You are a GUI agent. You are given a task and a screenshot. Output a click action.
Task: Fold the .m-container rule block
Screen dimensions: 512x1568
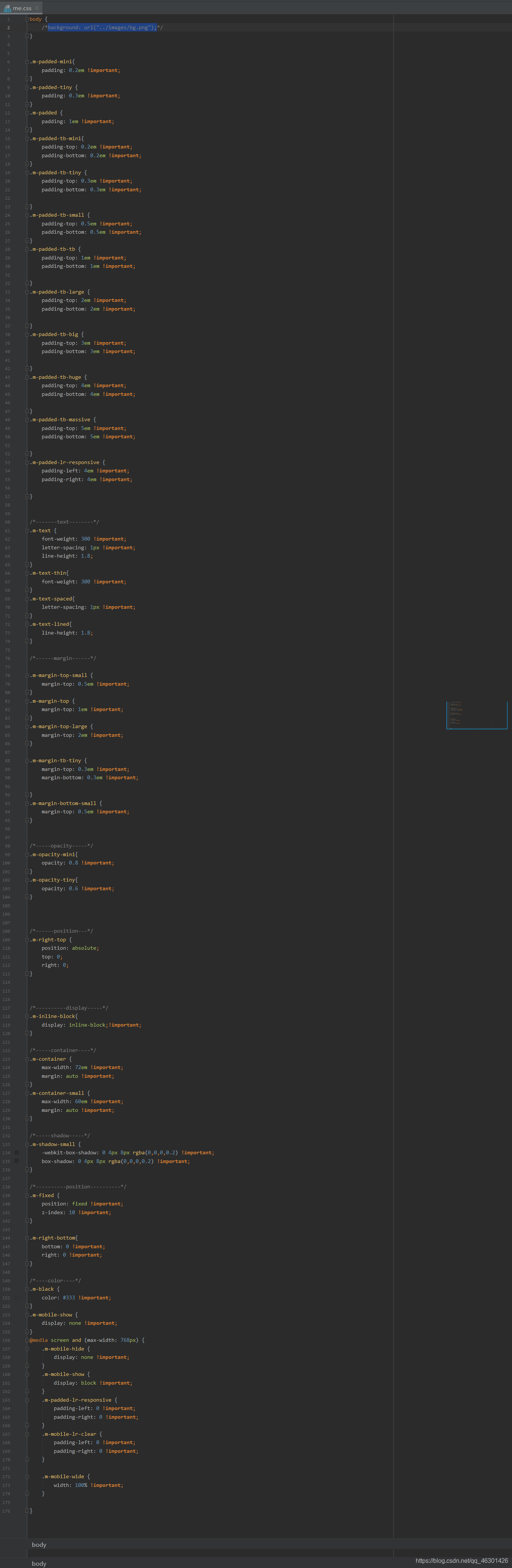[x=27, y=1058]
